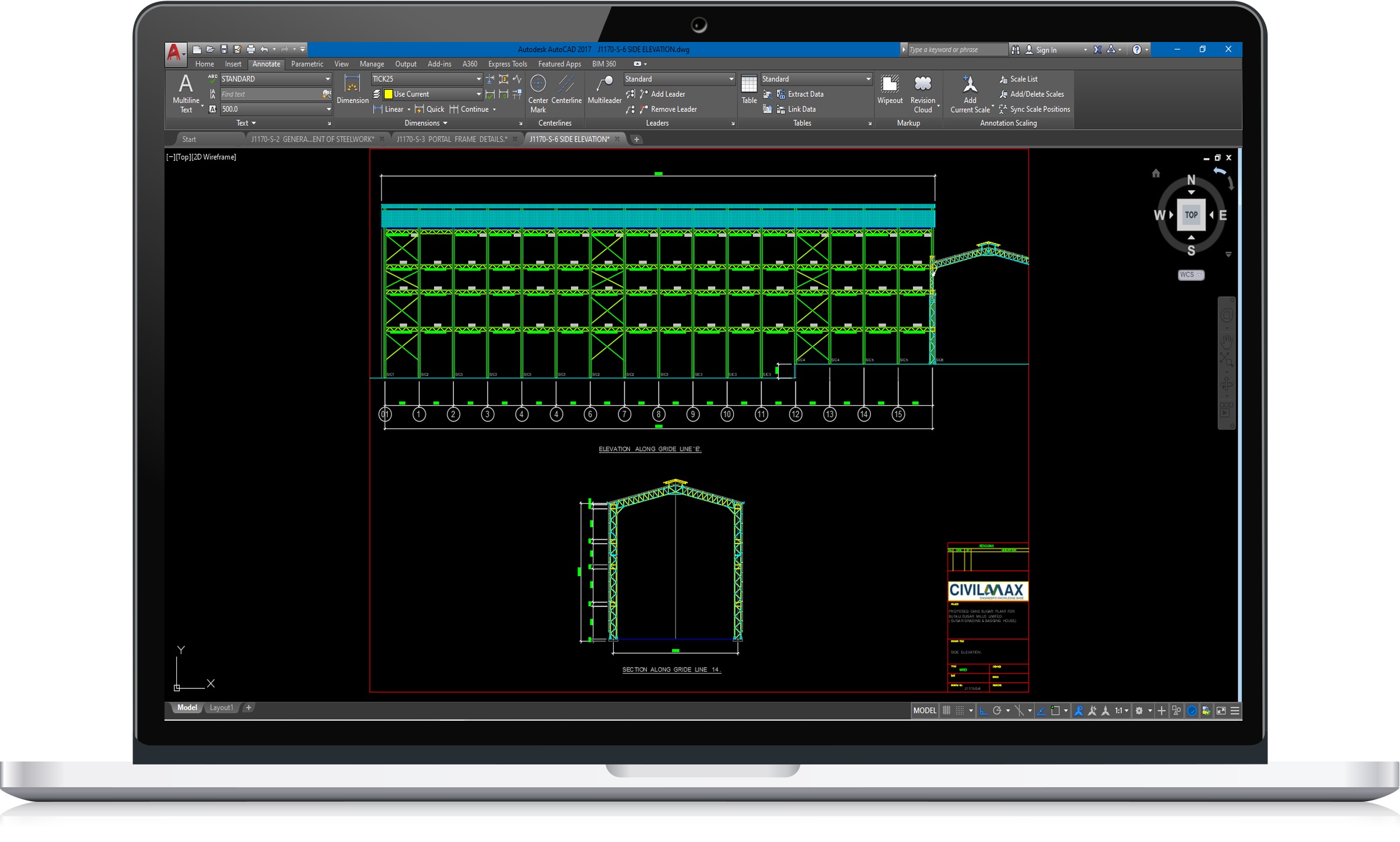Click the Find text input field

269,94
